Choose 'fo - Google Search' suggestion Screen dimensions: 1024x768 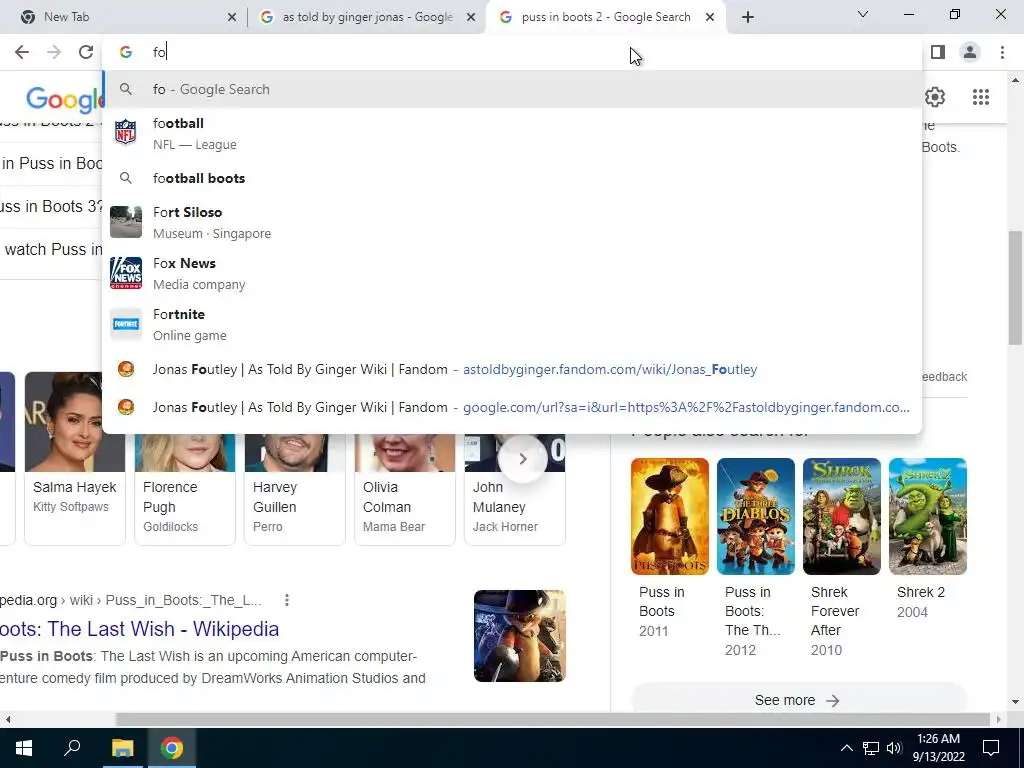pos(512,89)
